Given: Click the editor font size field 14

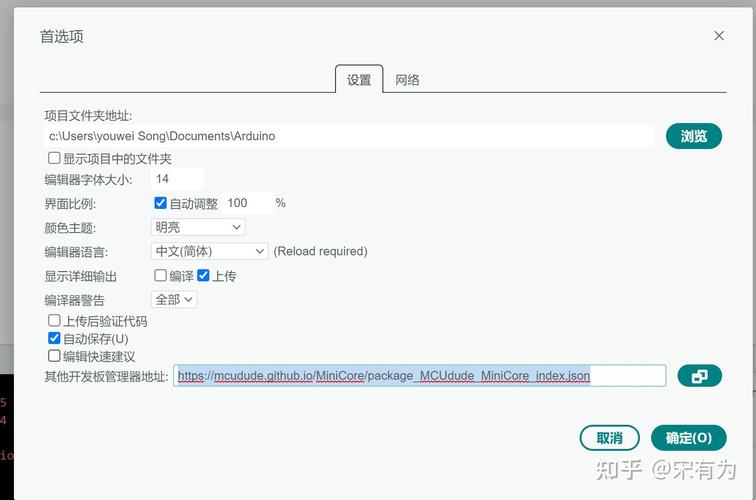Looking at the screenshot, I should 177,179.
